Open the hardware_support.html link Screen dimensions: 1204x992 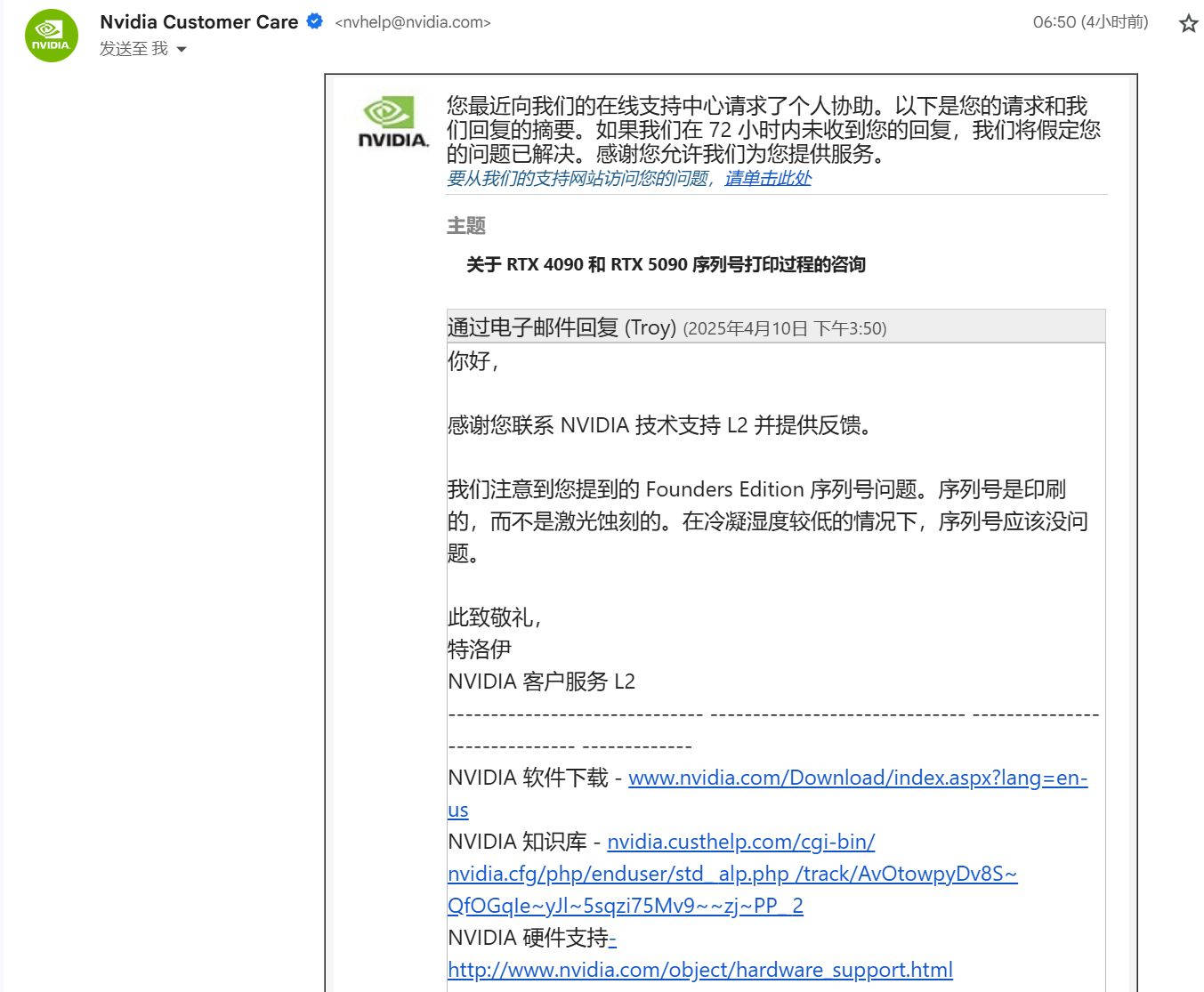coord(700,970)
